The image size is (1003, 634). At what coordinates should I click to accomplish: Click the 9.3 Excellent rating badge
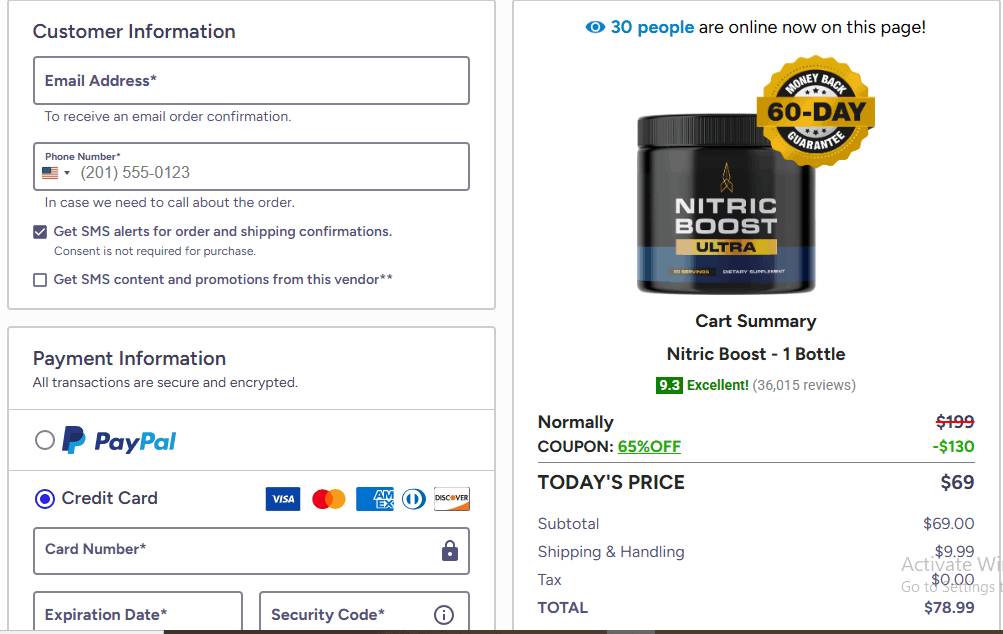[x=669, y=385]
